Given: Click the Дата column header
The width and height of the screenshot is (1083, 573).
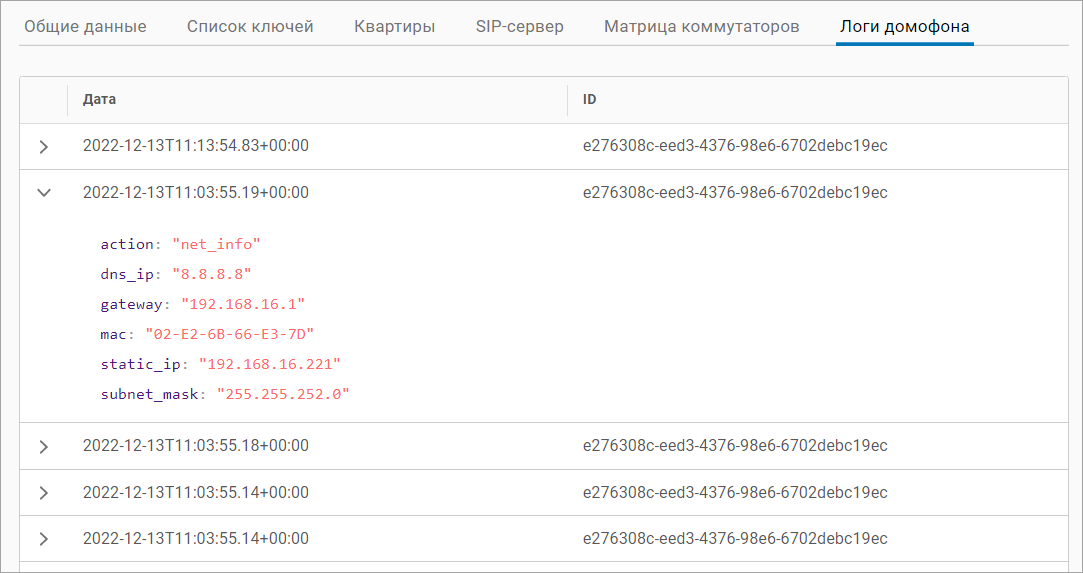Looking at the screenshot, I should 99,100.
